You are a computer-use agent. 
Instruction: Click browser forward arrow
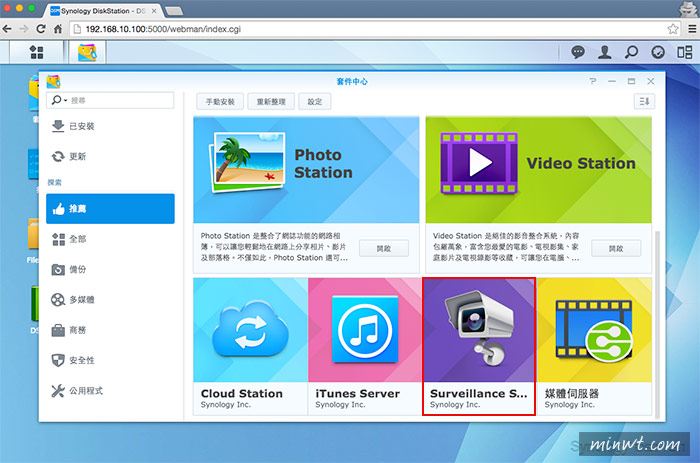[24, 29]
